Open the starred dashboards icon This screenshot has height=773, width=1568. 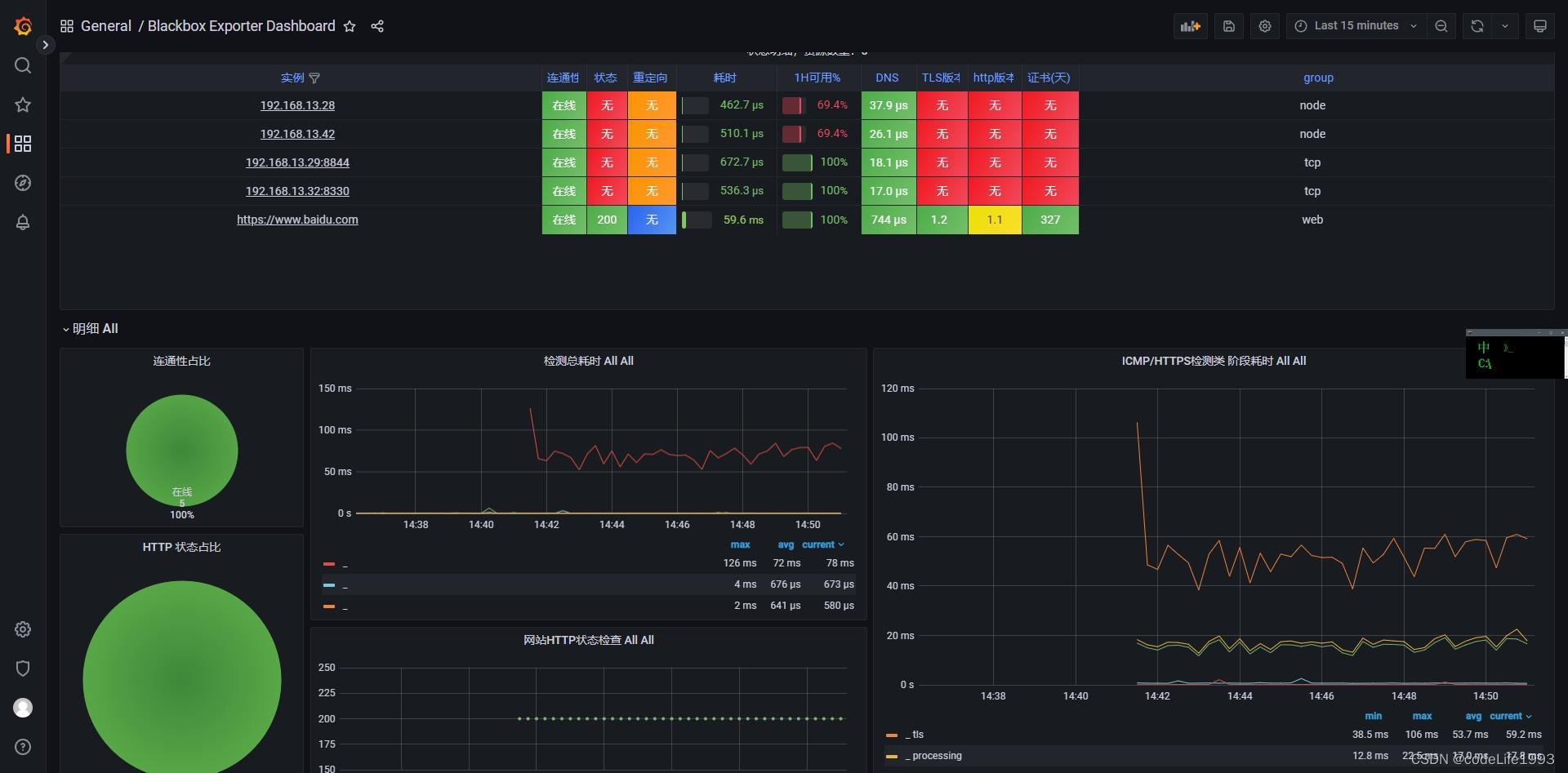[x=23, y=104]
